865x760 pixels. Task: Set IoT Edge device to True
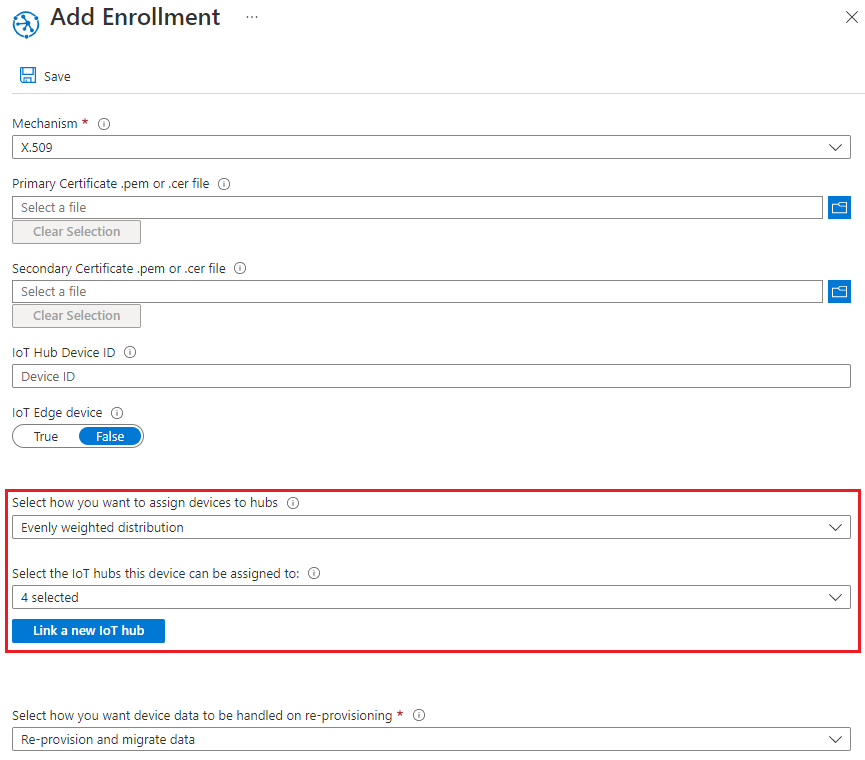click(x=46, y=436)
